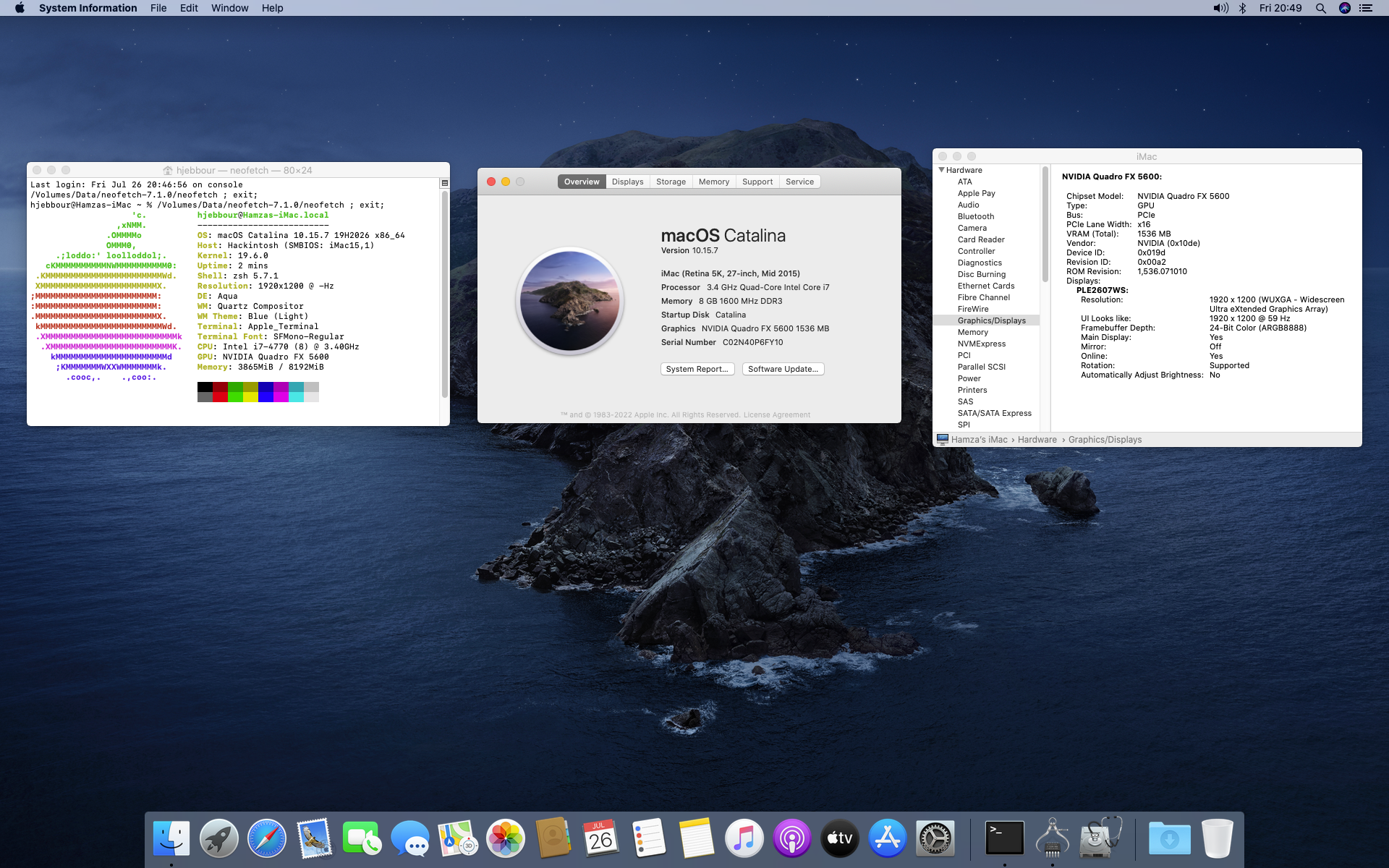Switch to the Displays tab
The height and width of the screenshot is (868, 1389).
pyautogui.click(x=627, y=182)
